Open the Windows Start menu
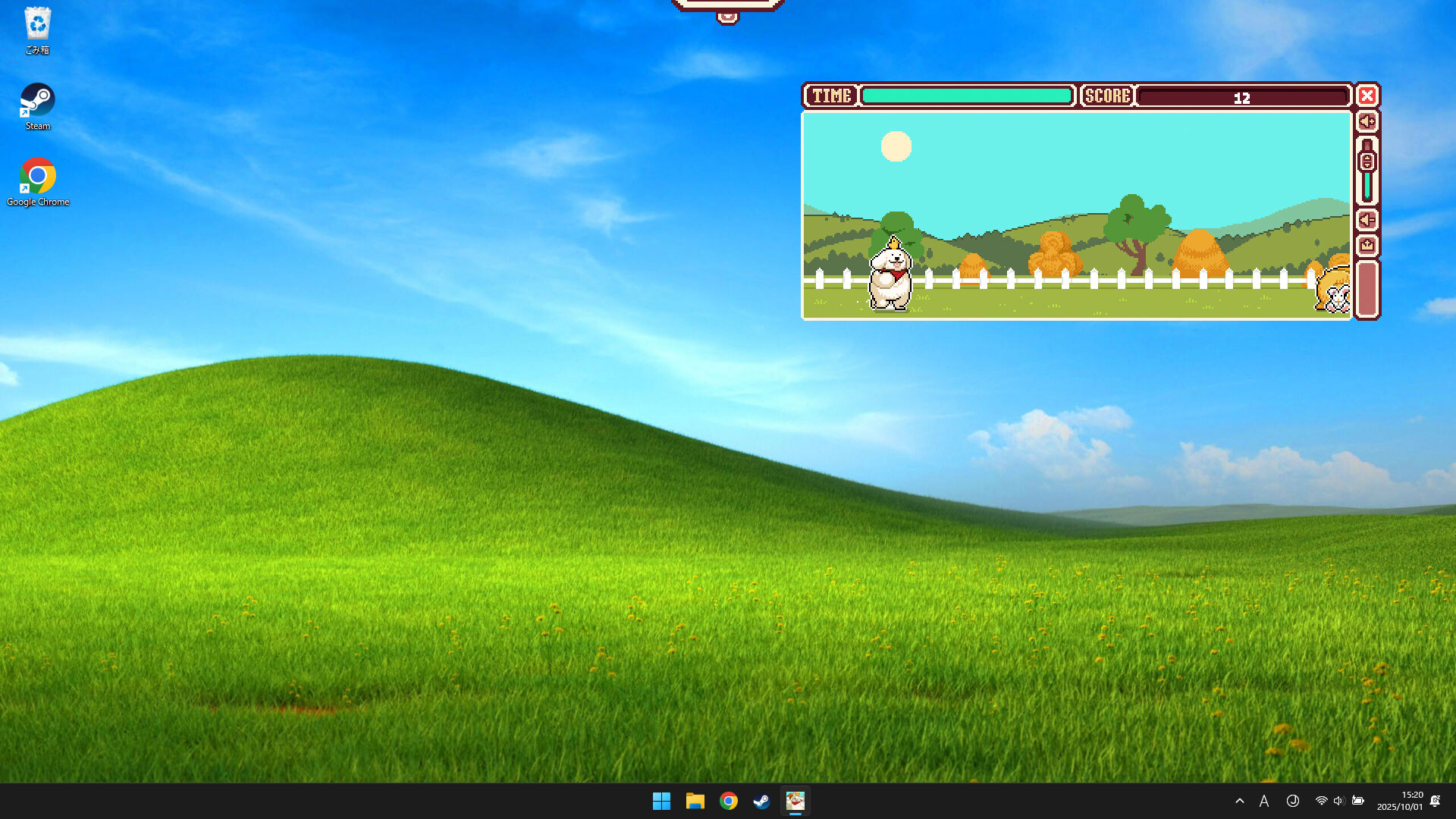 (x=661, y=801)
